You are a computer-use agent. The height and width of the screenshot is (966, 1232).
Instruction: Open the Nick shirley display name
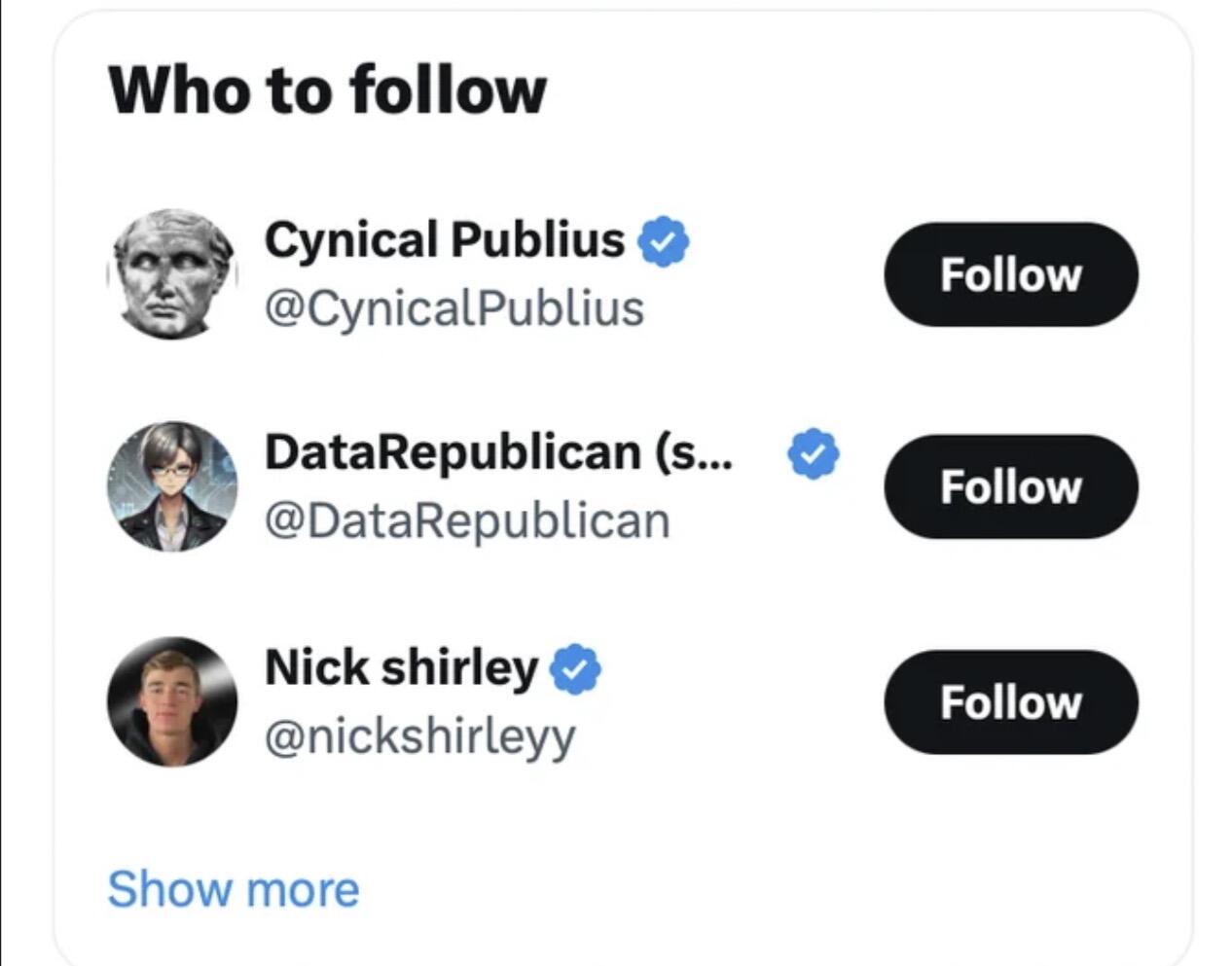[401, 667]
